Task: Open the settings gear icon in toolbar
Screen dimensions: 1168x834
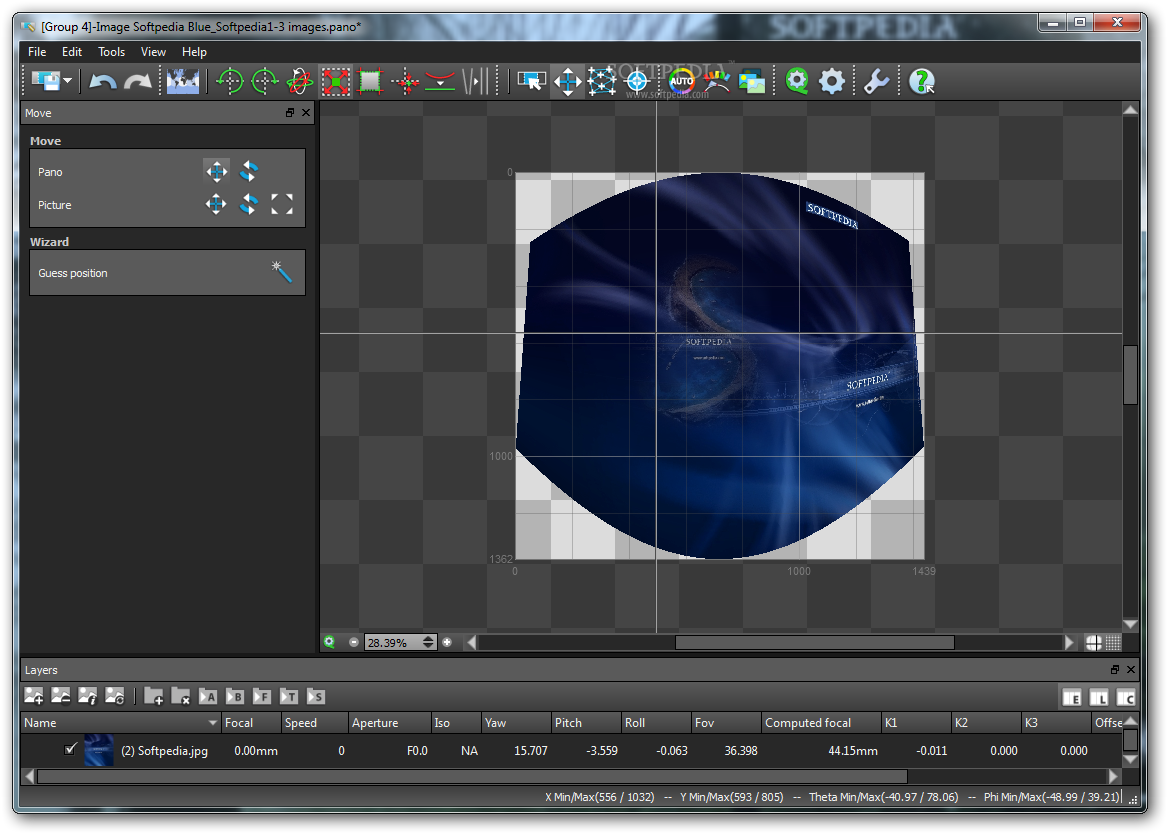Action: [832, 81]
